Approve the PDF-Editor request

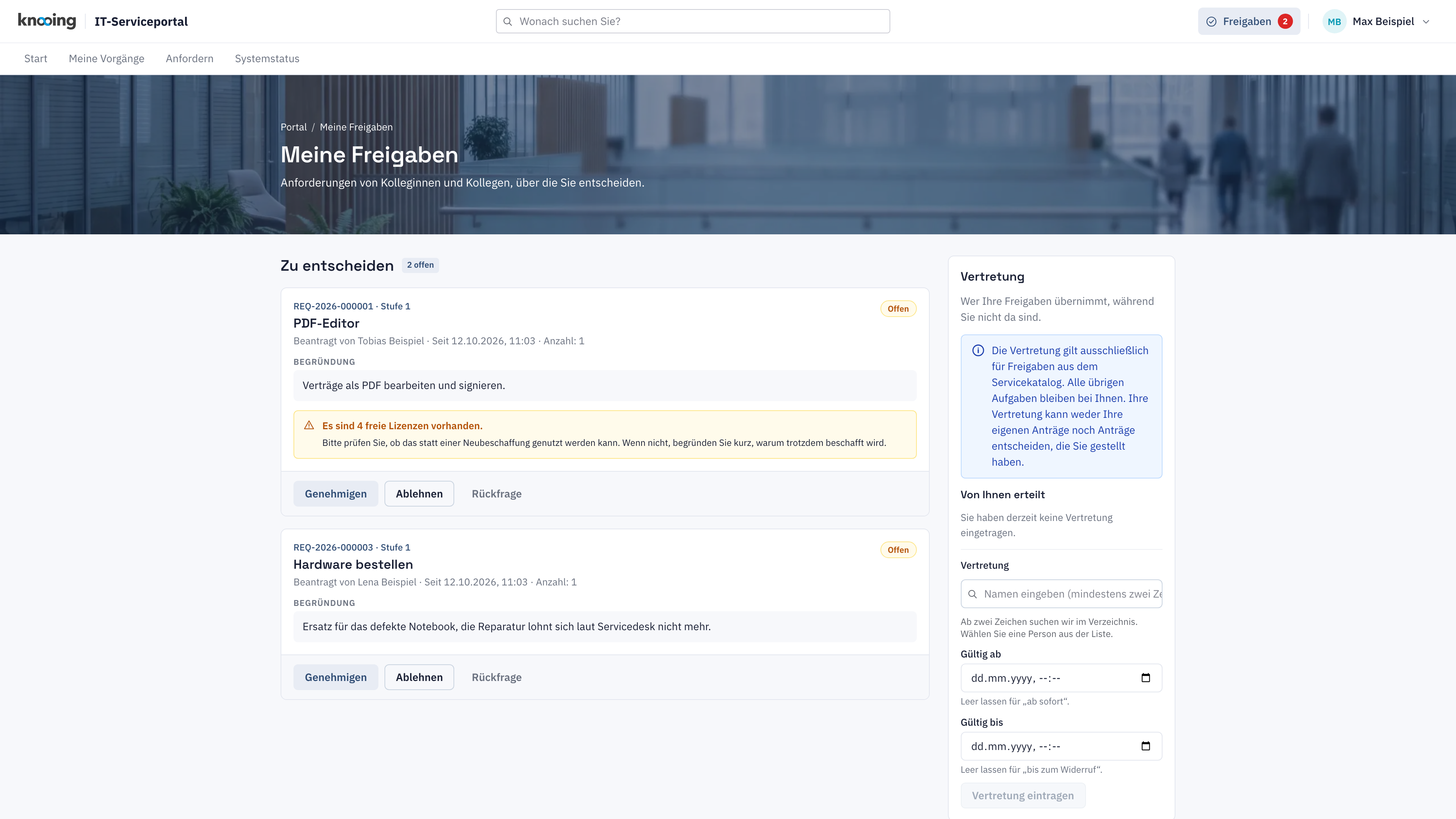coord(336,493)
